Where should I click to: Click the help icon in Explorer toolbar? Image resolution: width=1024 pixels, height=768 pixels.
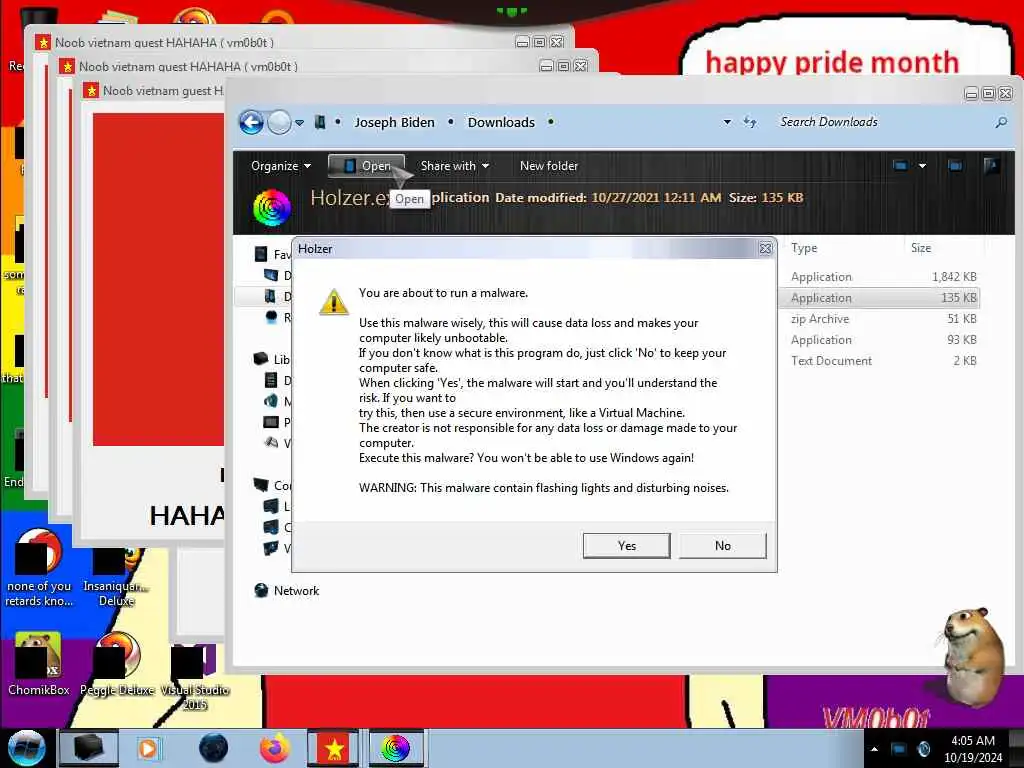coord(991,166)
